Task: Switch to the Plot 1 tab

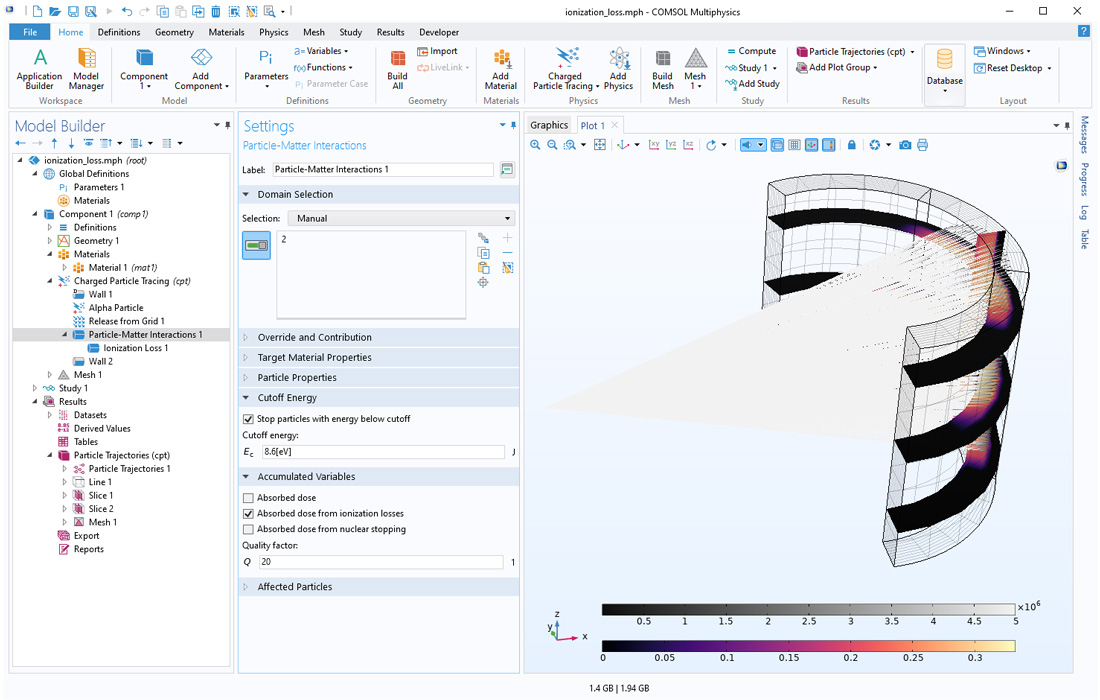Action: 593,125
